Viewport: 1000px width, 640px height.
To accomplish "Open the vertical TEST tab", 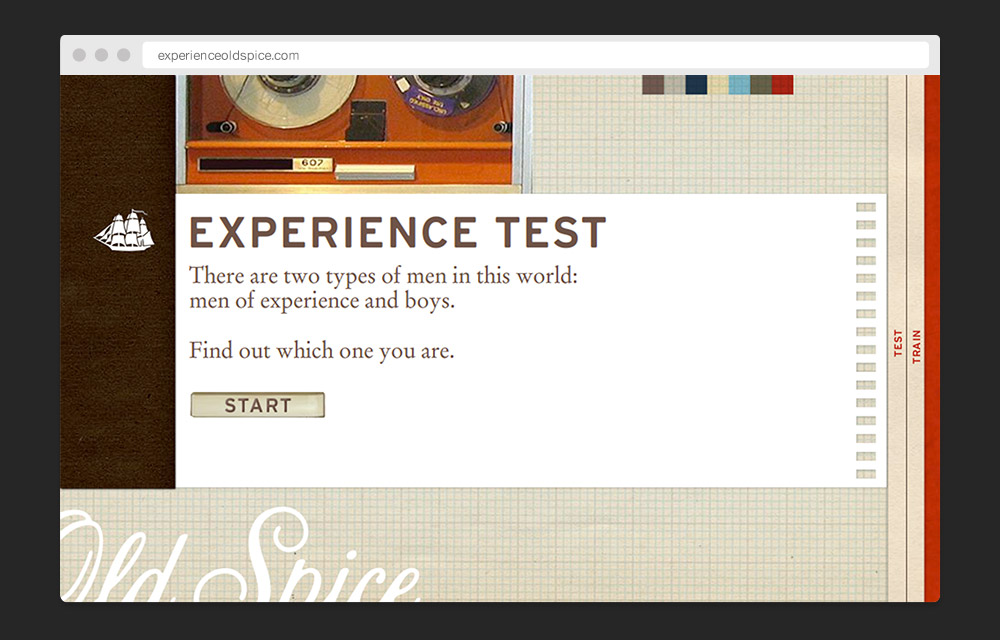I will click(898, 344).
